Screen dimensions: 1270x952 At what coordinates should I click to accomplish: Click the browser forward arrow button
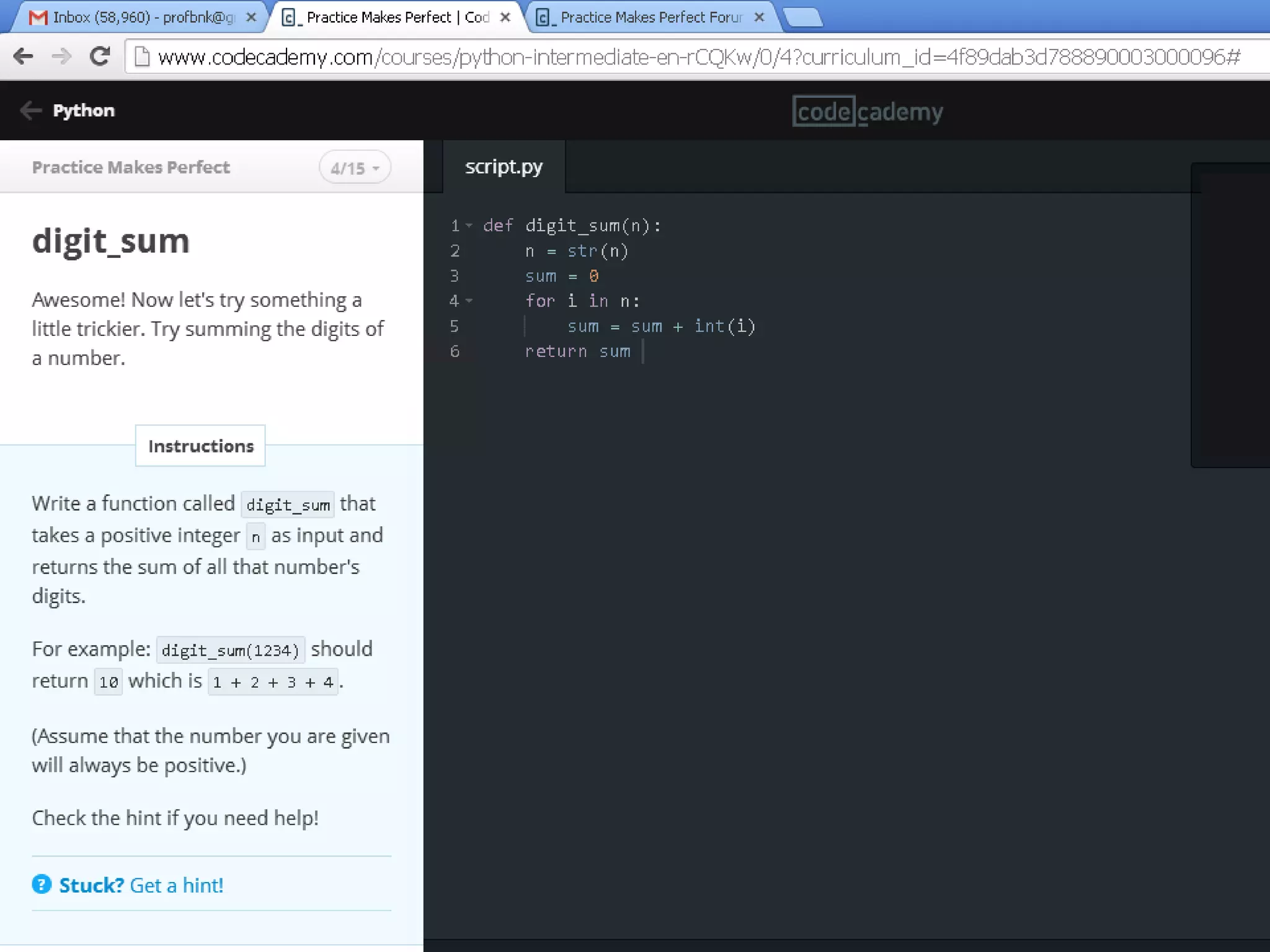coord(61,56)
